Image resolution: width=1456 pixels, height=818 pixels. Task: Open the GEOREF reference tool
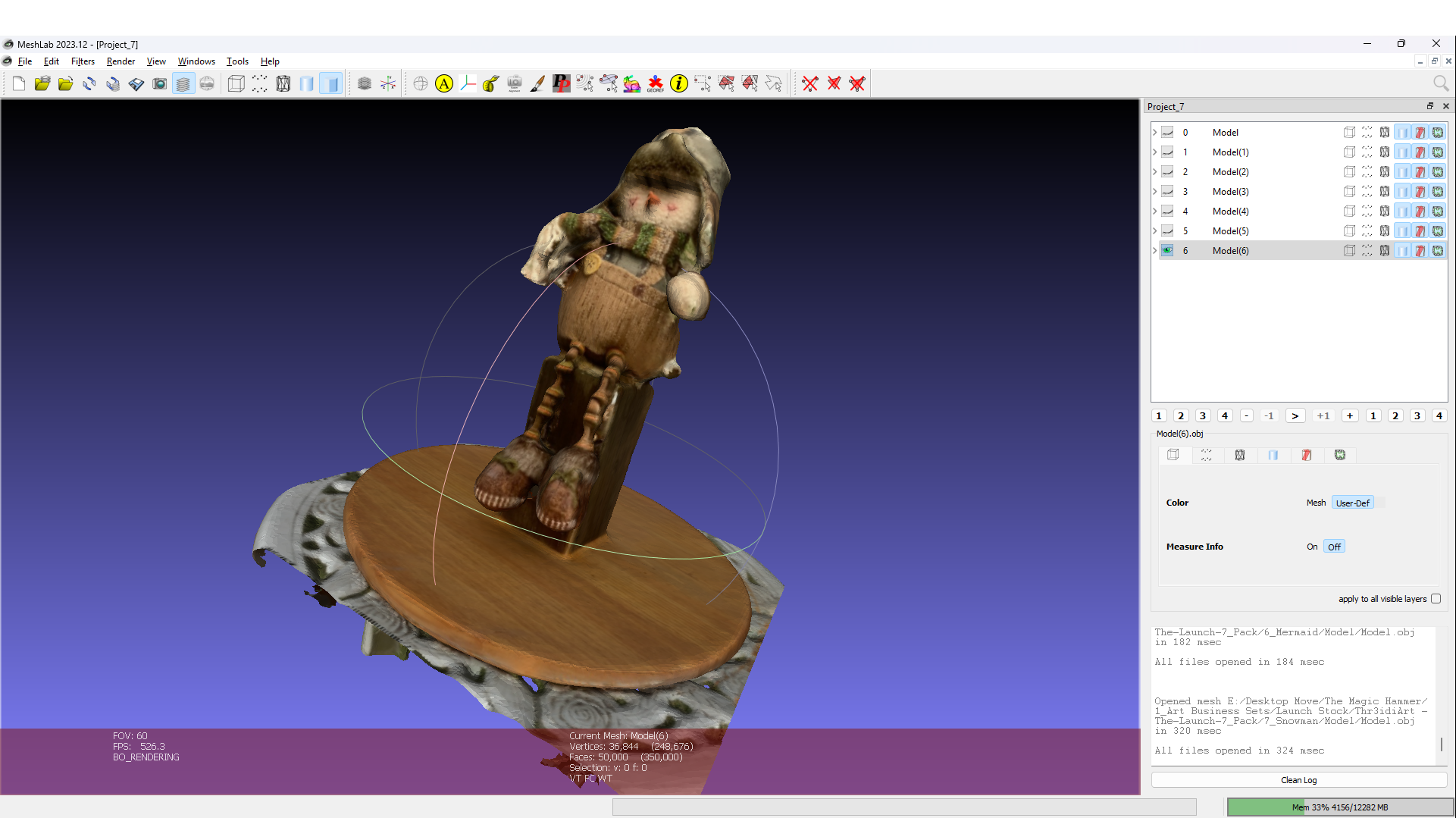655,83
